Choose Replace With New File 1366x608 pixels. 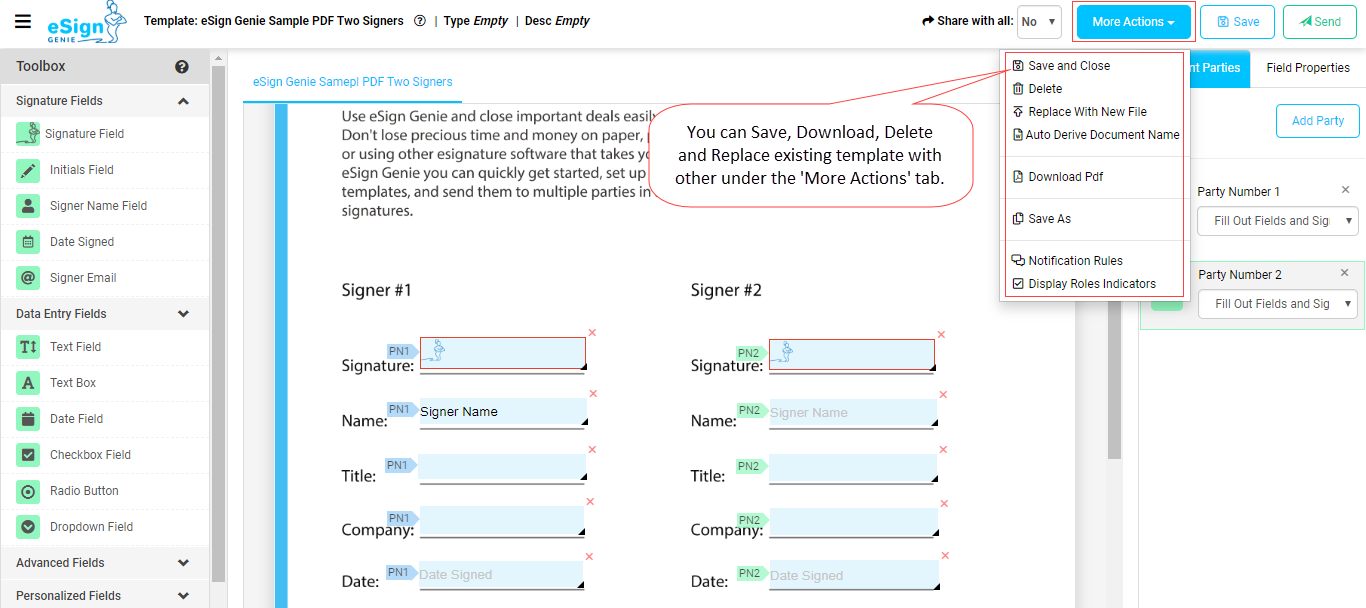1079,112
